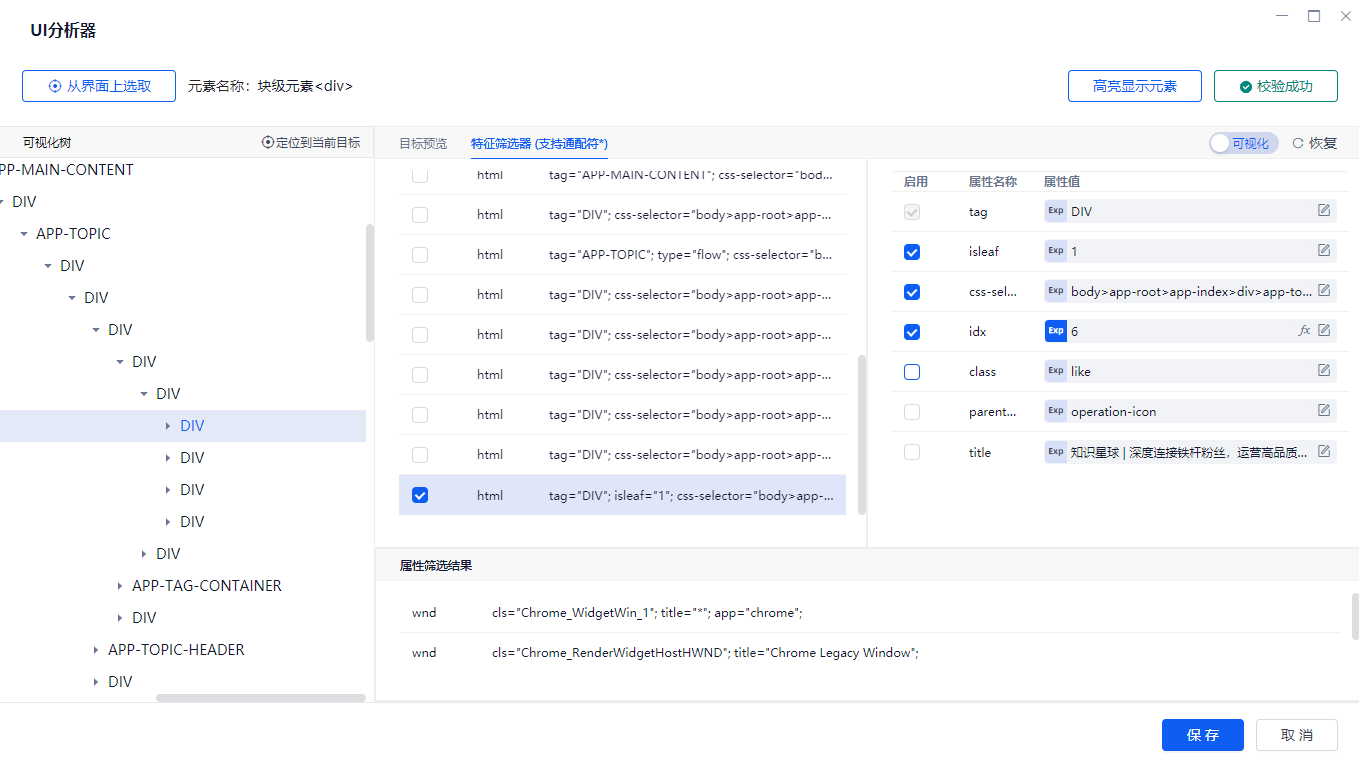Click the circular arrow icon beside 恢复
The image size is (1359, 764).
[1298, 143]
